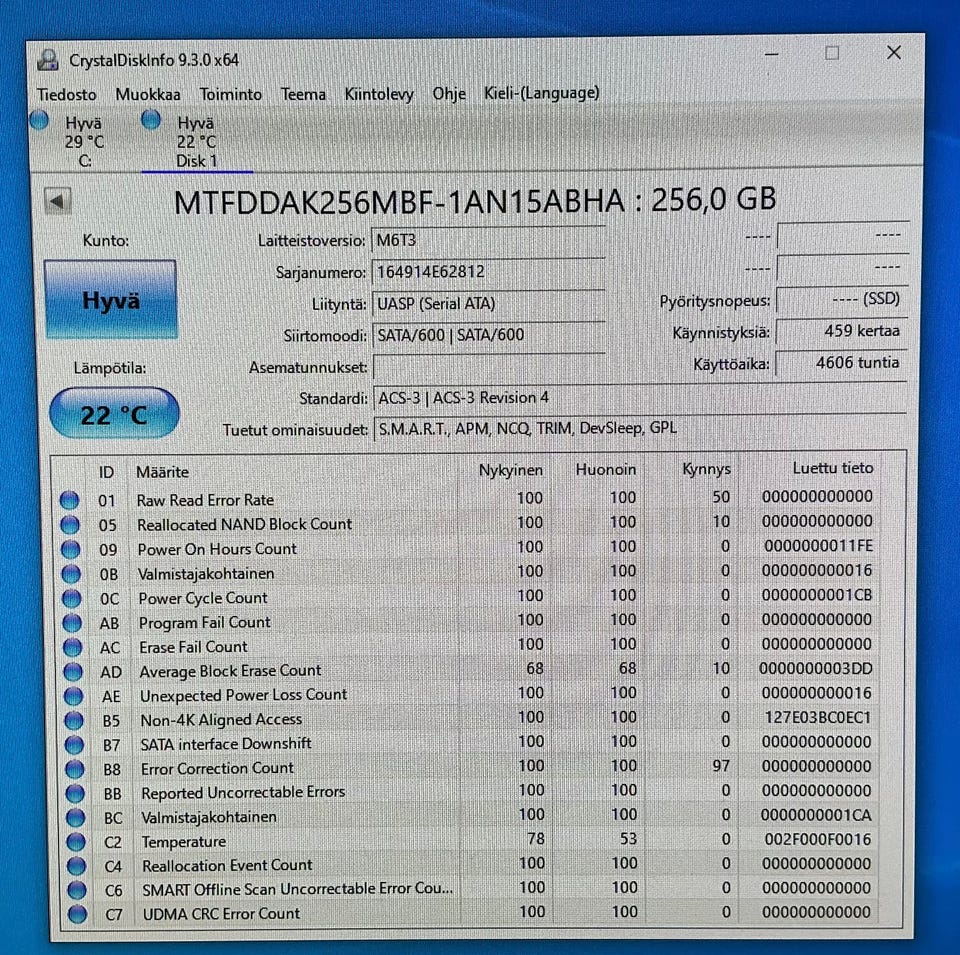Click the status orb for Reported Uncorrectable Errors
Viewport: 960px width, 955px height.
coord(75,793)
